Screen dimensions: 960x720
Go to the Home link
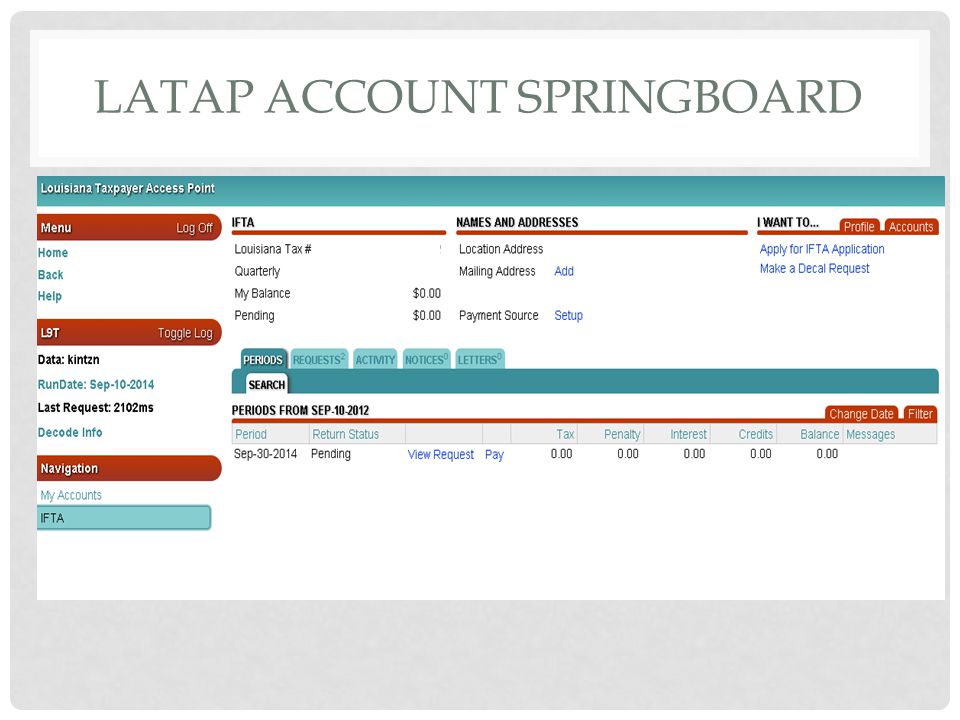[x=53, y=253]
